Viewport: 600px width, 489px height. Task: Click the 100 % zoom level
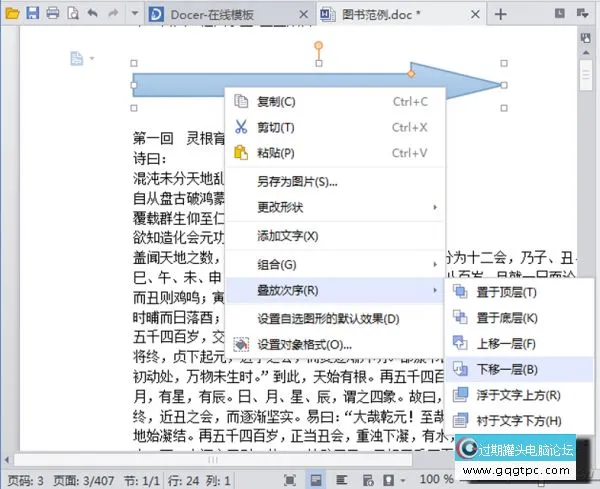[x=436, y=479]
